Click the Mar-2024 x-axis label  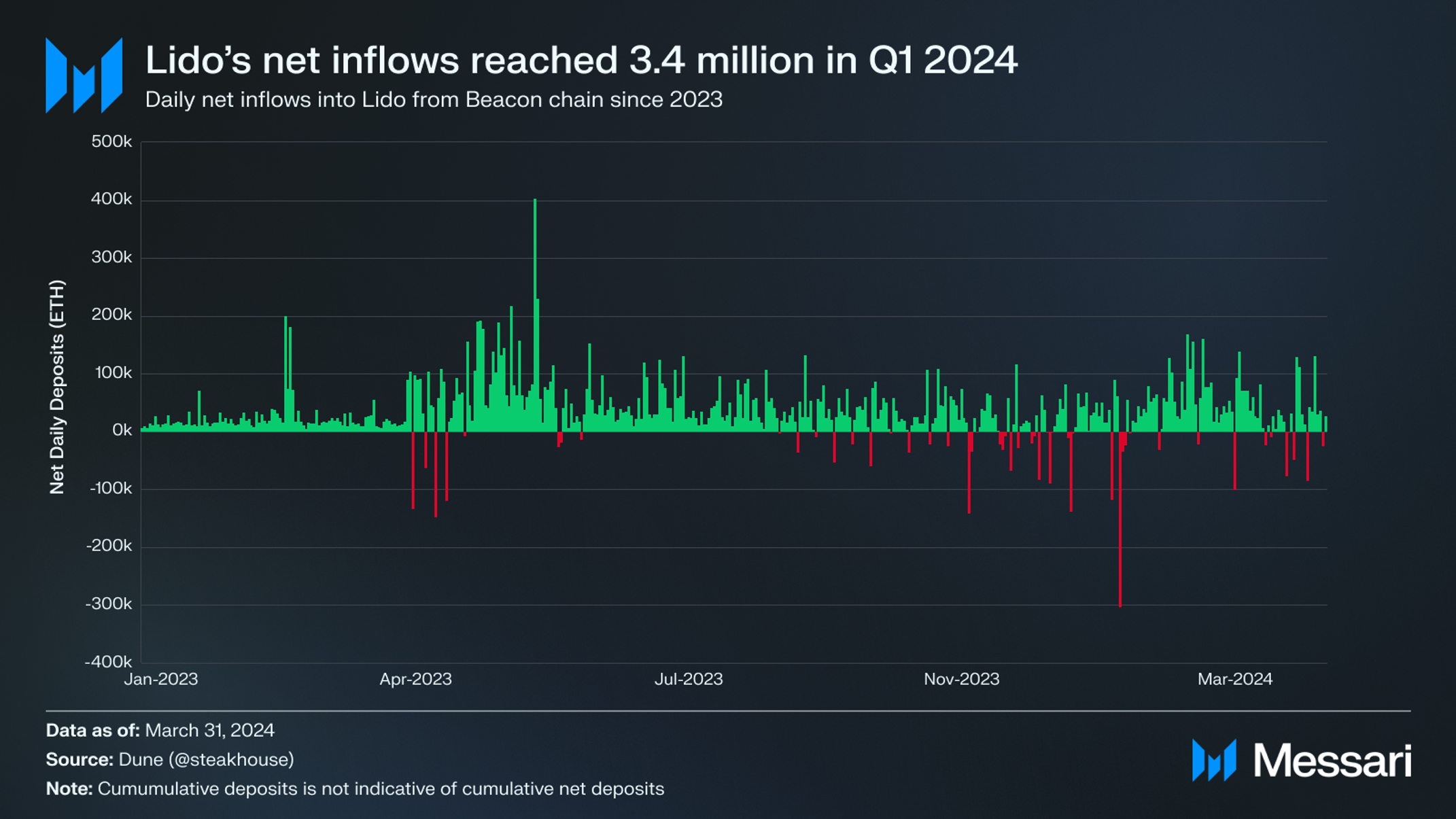(1235, 679)
